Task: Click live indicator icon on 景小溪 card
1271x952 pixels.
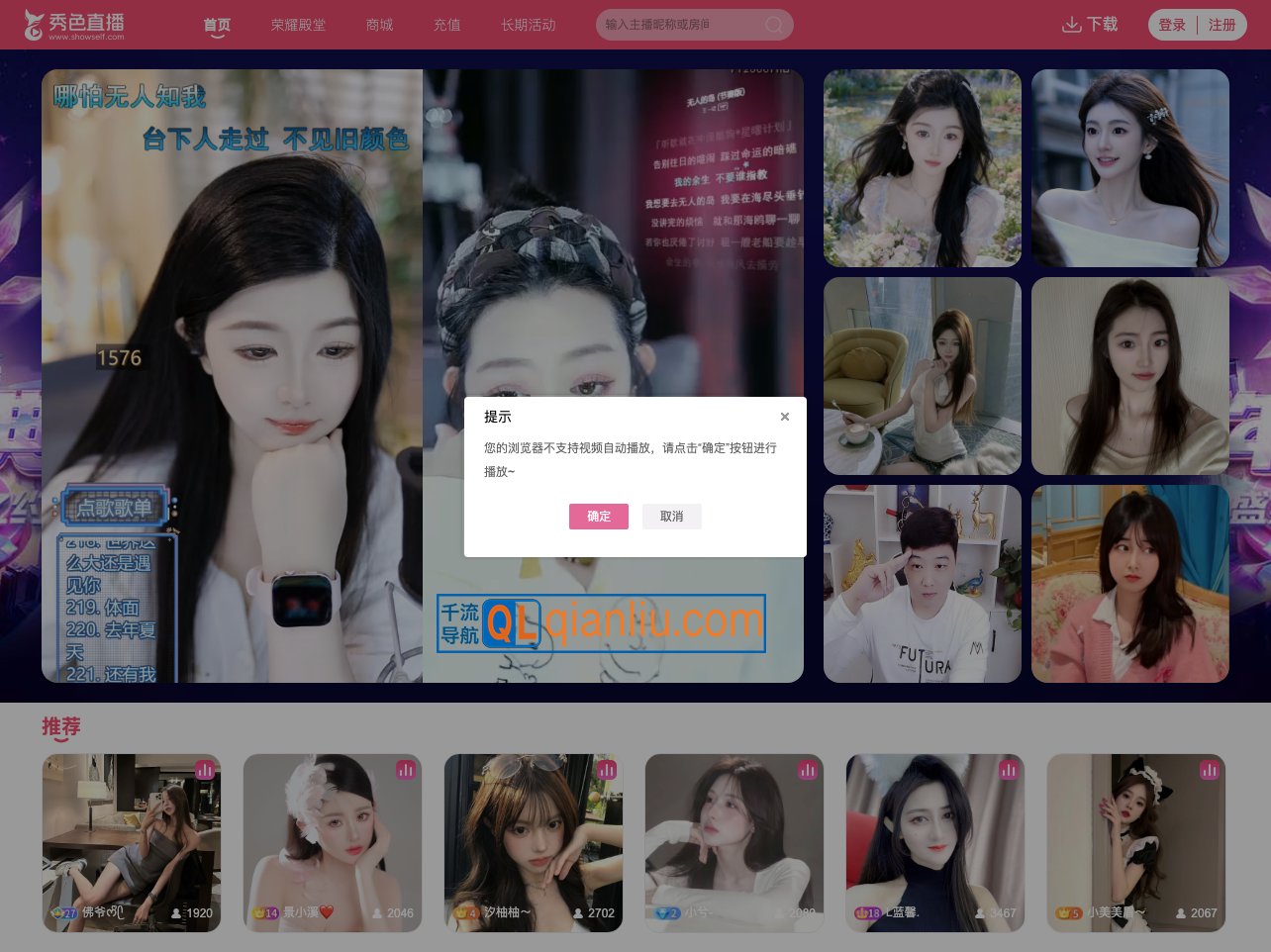Action: (x=406, y=770)
